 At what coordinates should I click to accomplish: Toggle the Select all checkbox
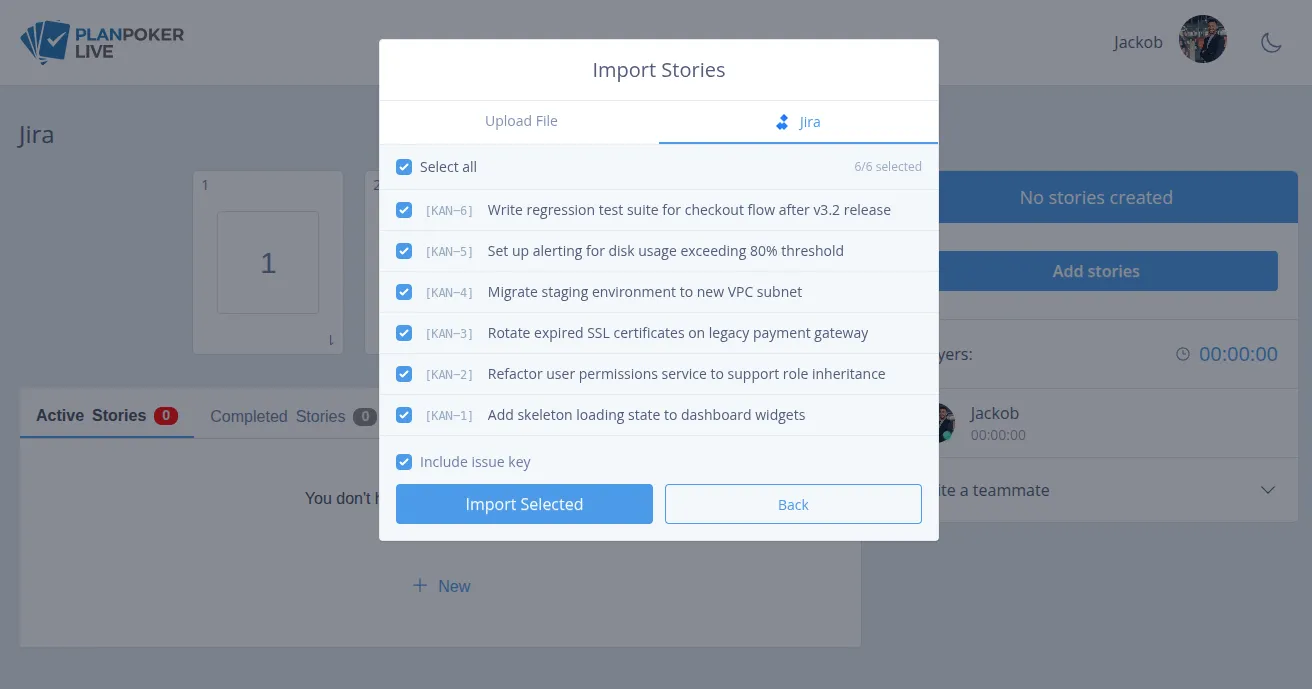(404, 167)
